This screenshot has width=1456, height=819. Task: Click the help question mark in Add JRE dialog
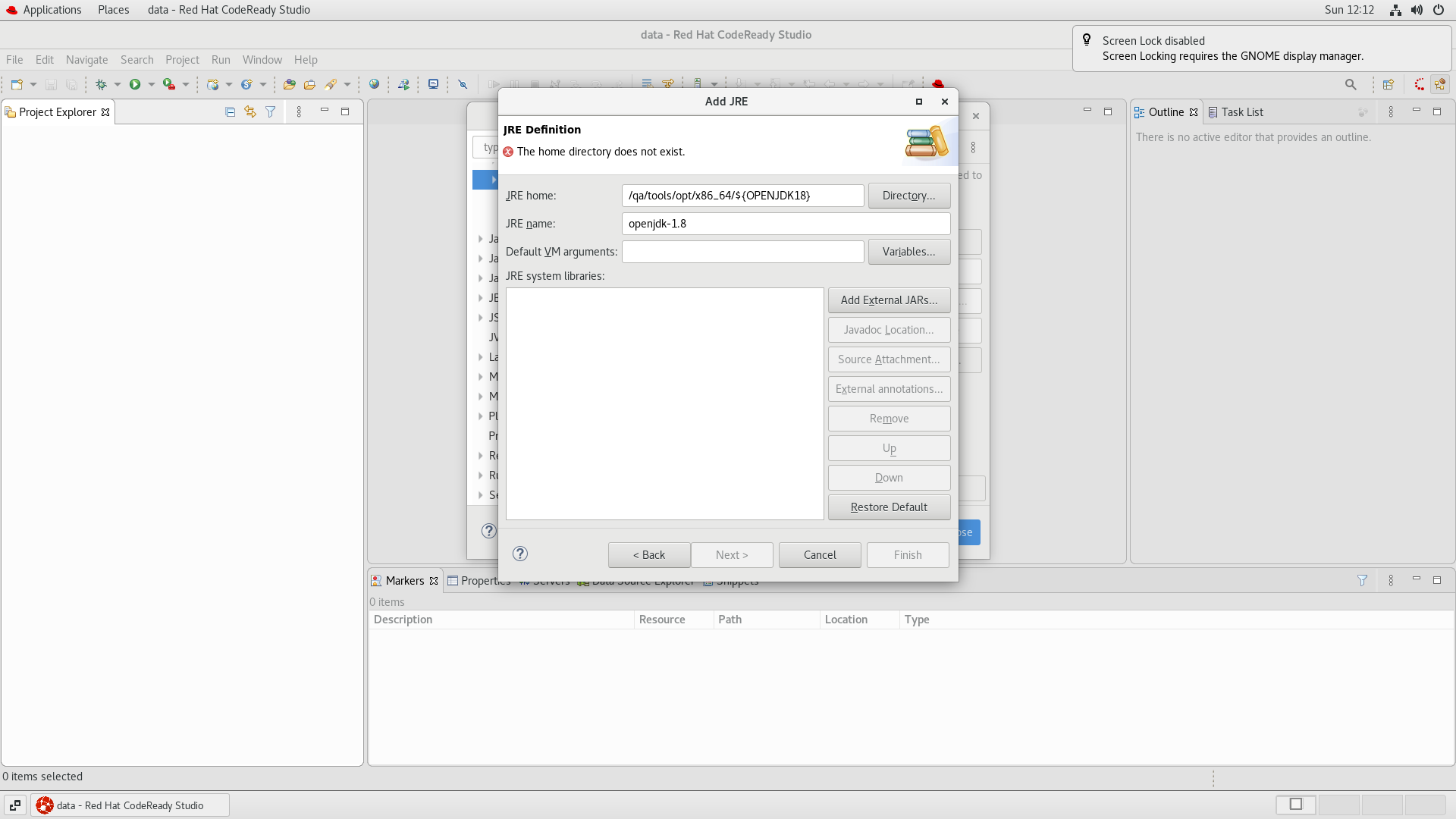click(520, 554)
